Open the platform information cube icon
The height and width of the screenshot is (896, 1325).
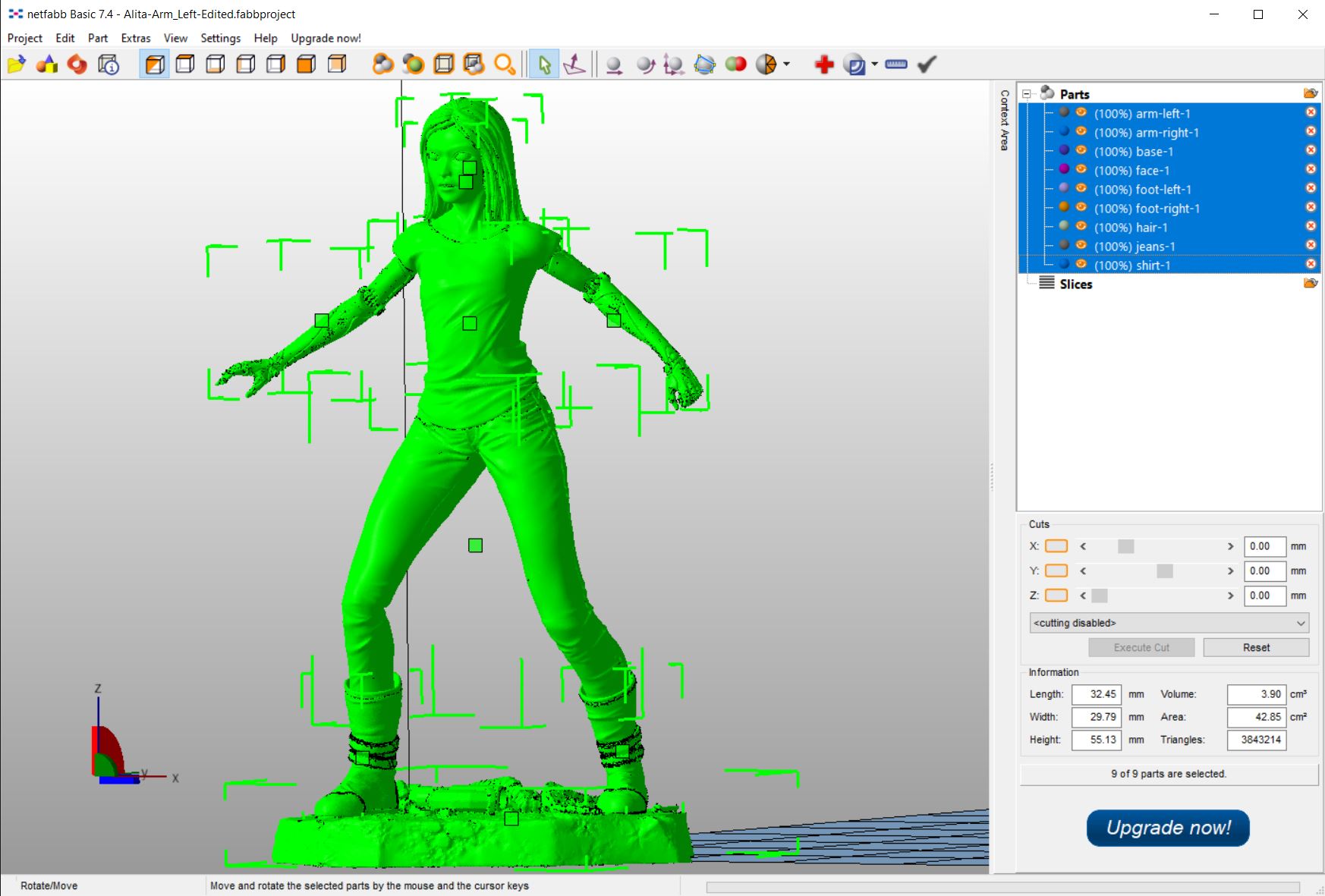click(109, 64)
